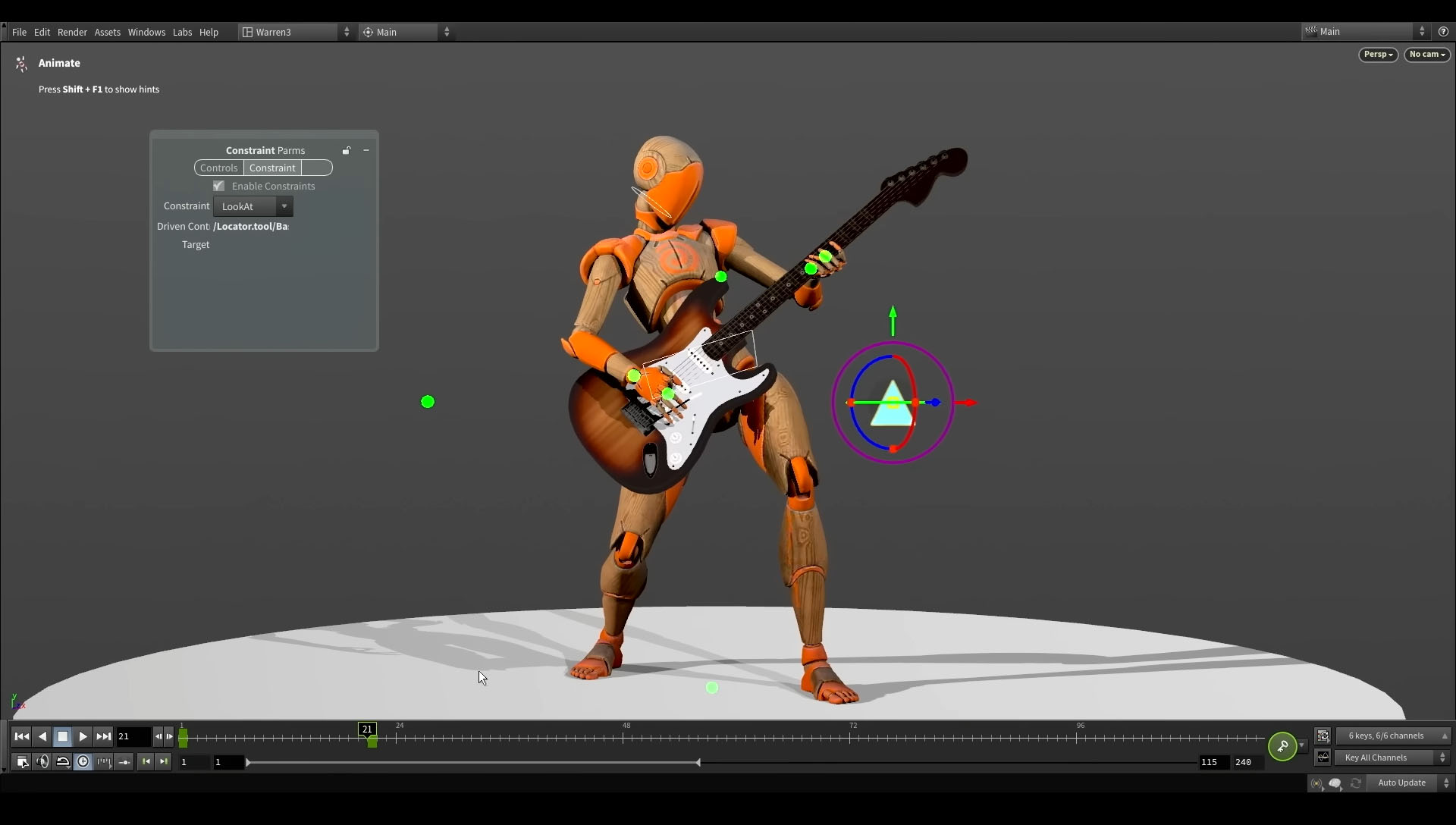Open the Key All Channels dropdown
Screen dimensions: 1456x825
1392,758
